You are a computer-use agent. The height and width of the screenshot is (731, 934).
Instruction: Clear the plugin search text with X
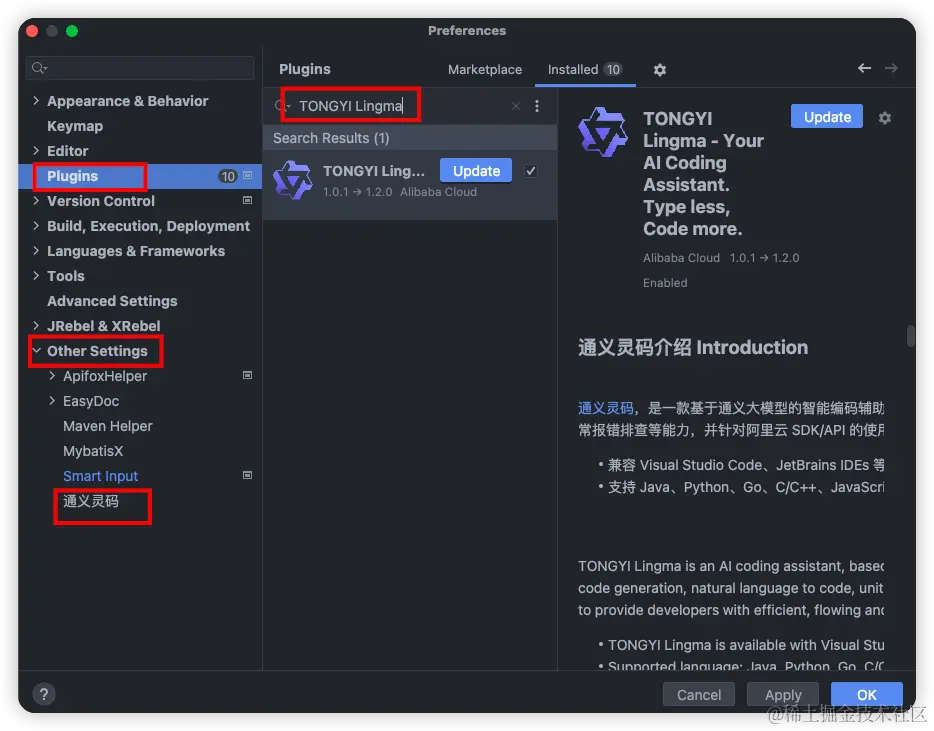point(516,106)
